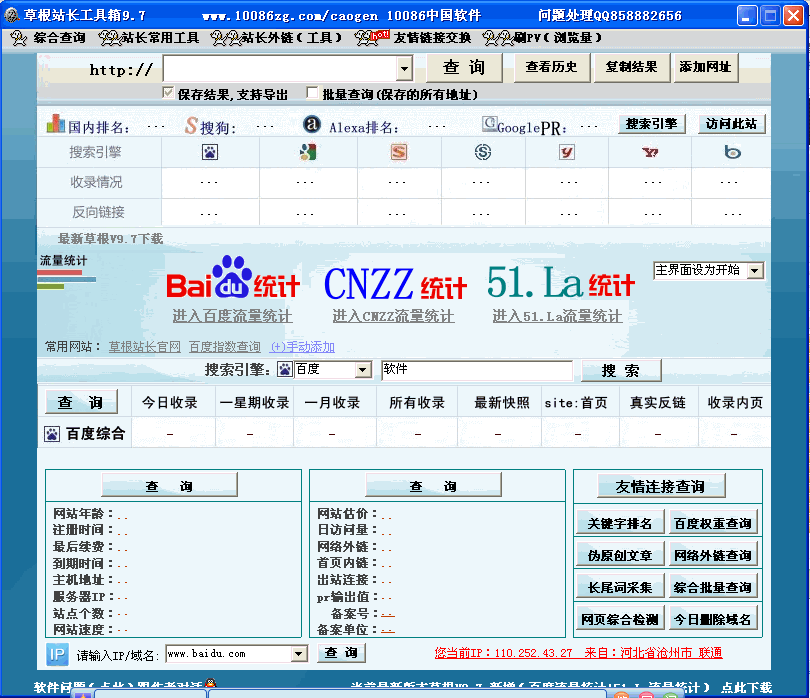Click the blue IP icon

pos(57,655)
